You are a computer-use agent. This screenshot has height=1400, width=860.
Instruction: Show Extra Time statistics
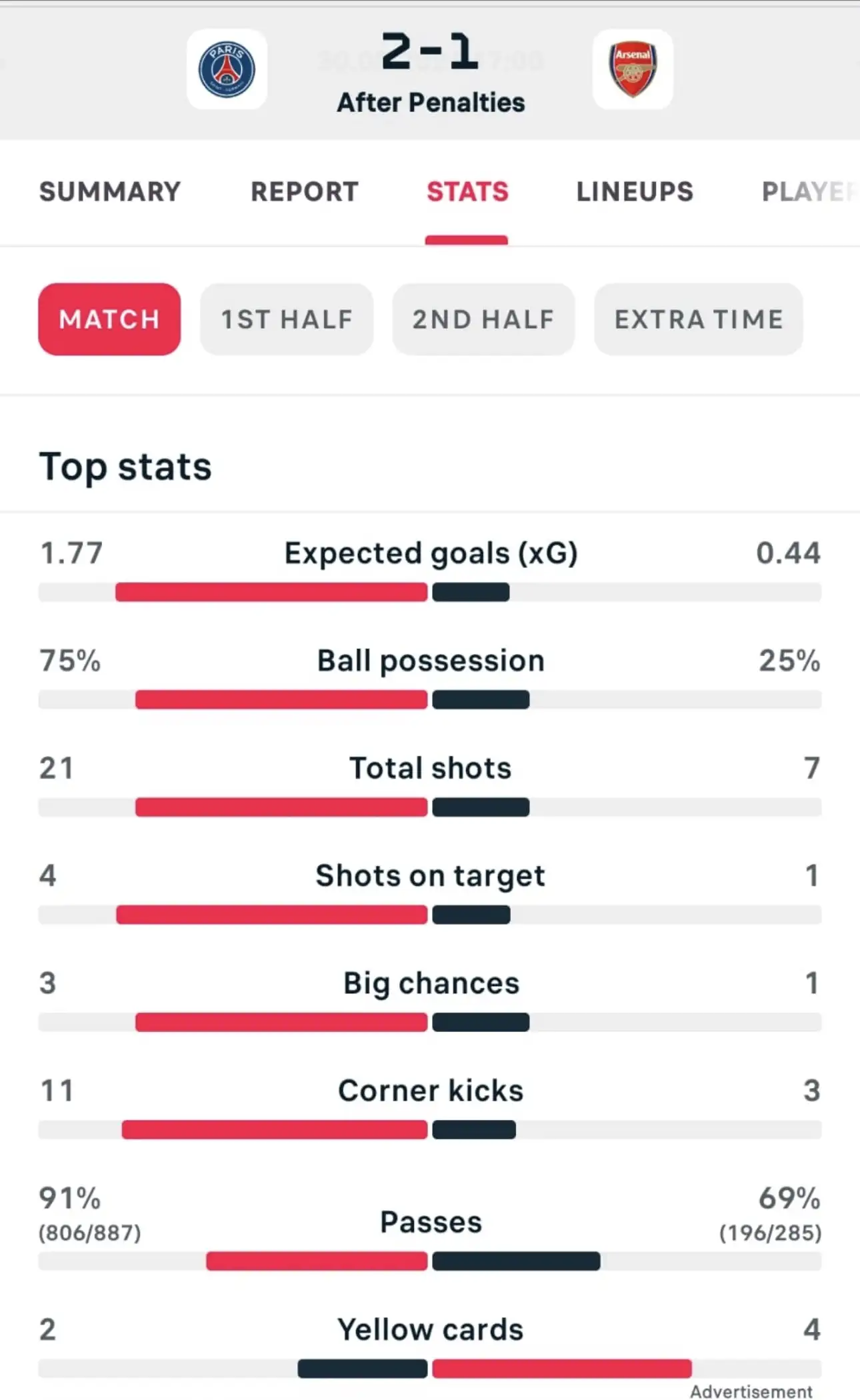[699, 319]
